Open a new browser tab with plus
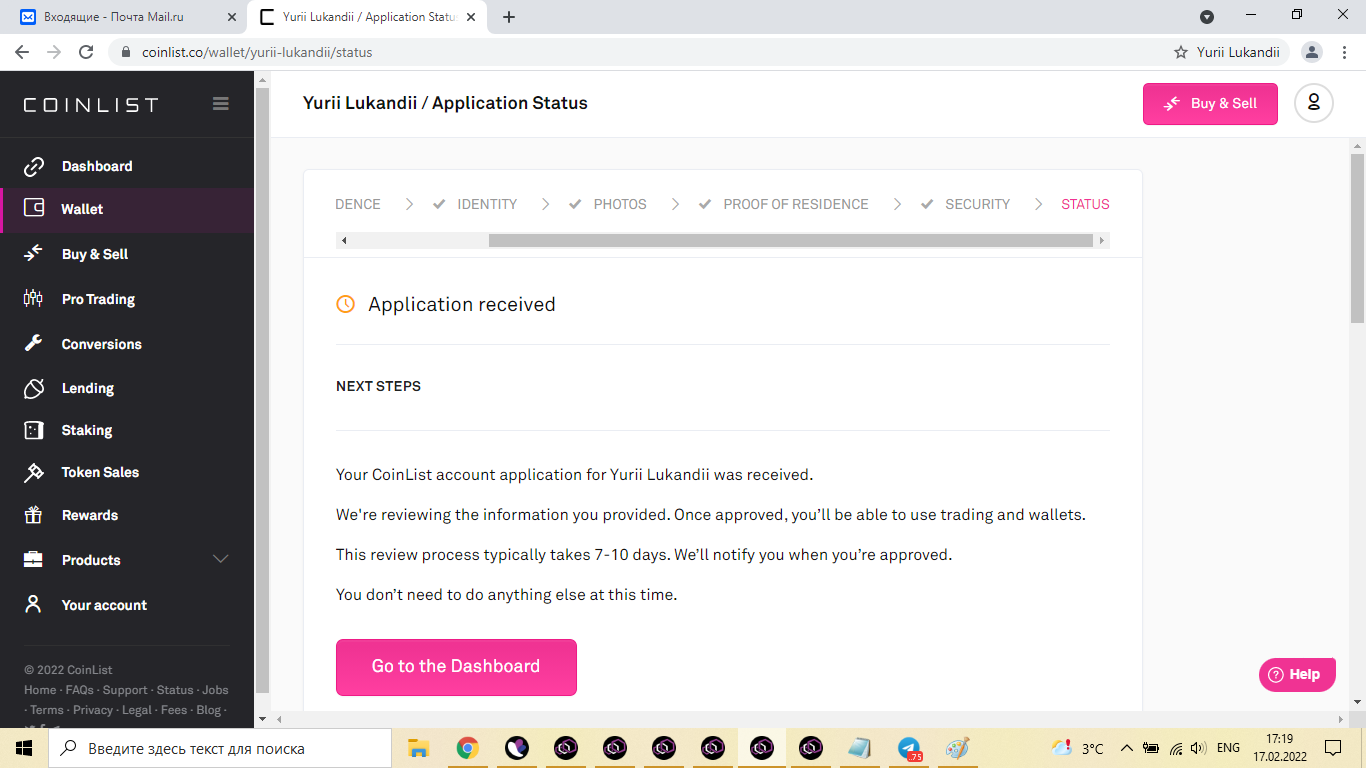This screenshot has height=768, width=1366. (x=509, y=17)
